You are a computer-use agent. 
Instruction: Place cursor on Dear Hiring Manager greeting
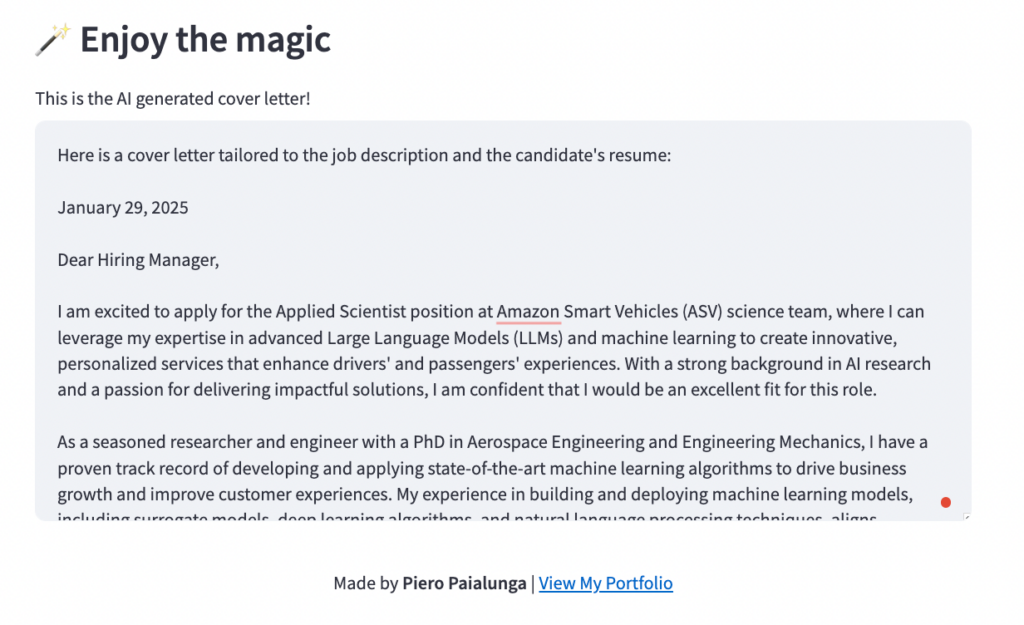click(x=137, y=260)
